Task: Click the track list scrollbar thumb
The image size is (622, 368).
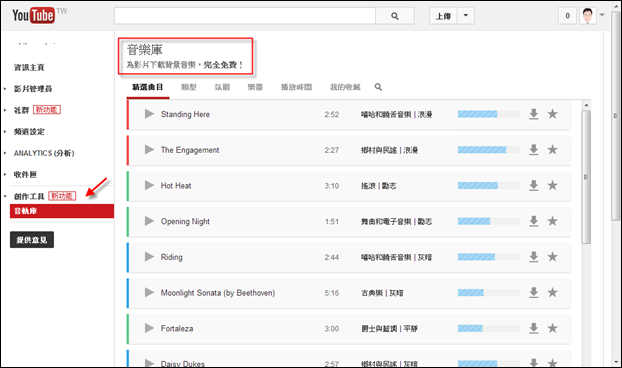Action: pyautogui.click(x=586, y=177)
